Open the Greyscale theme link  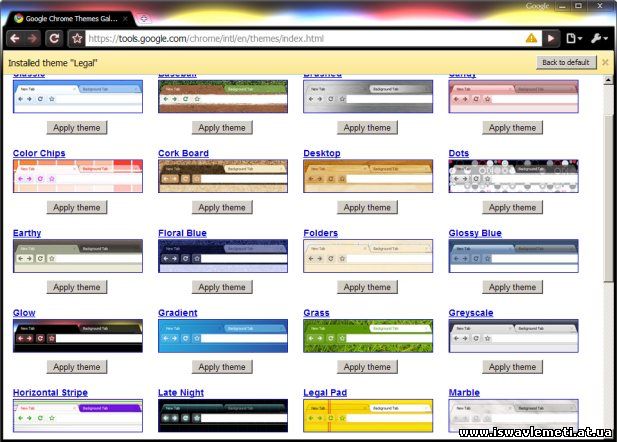[x=471, y=313]
